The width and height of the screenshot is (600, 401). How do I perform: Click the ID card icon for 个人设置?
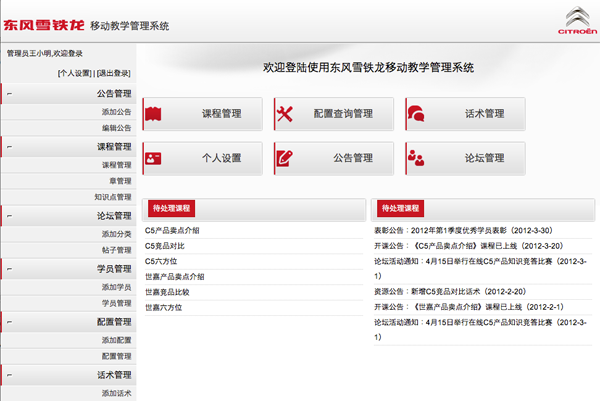tap(153, 158)
